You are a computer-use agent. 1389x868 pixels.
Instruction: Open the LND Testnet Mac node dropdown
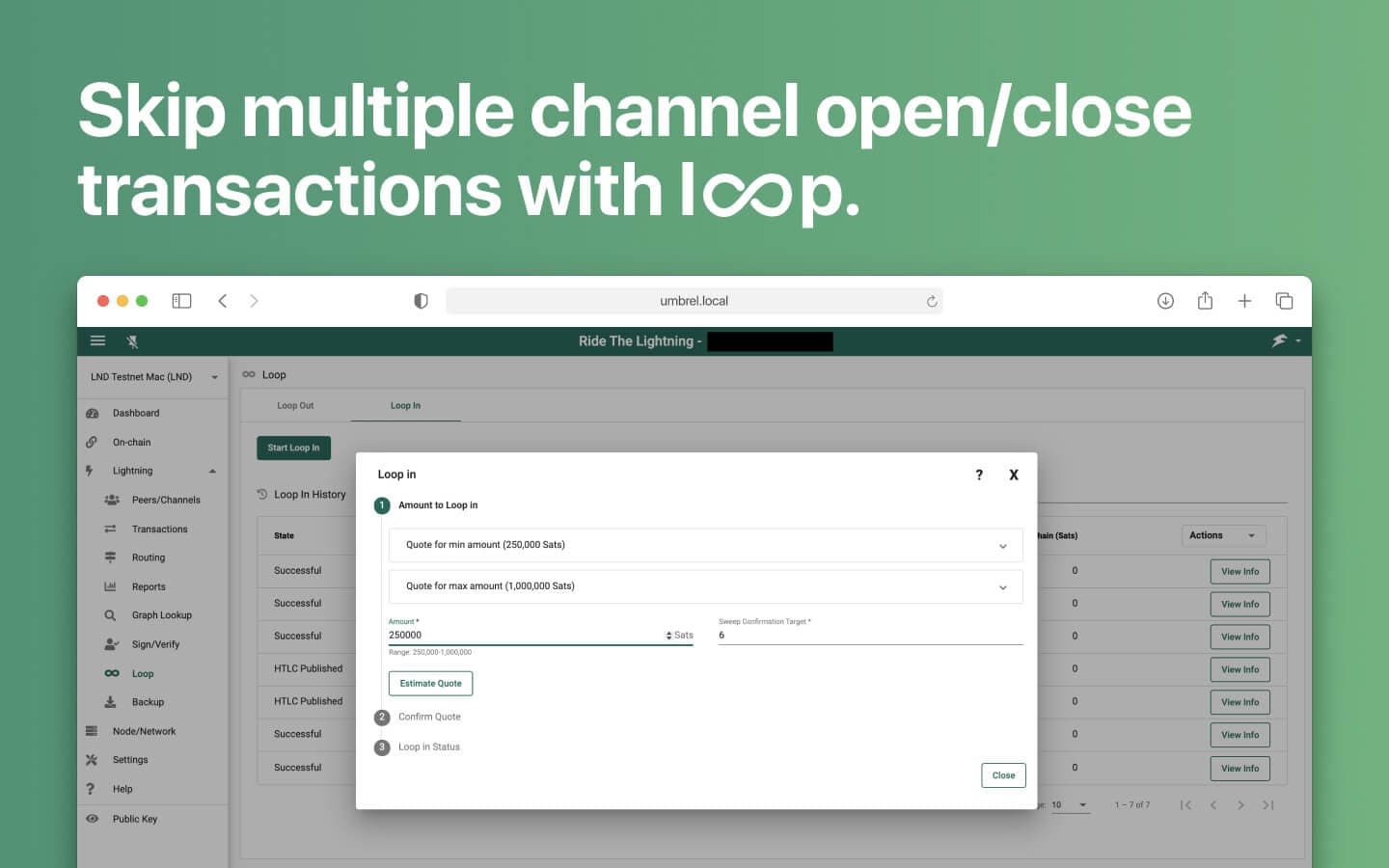tap(153, 377)
